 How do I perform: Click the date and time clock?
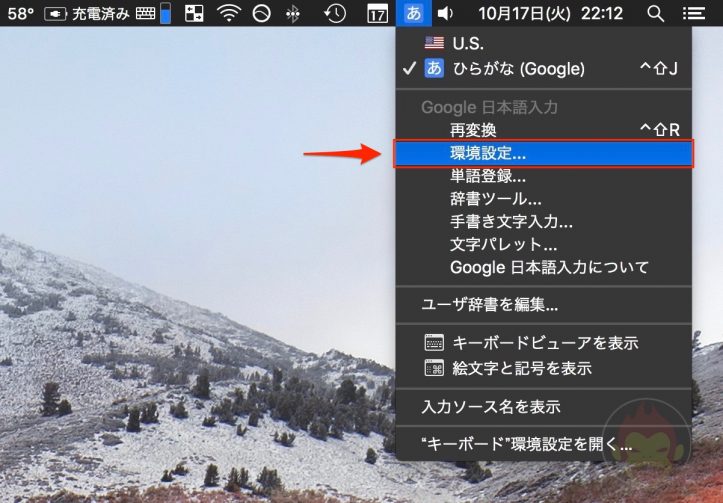tap(551, 14)
